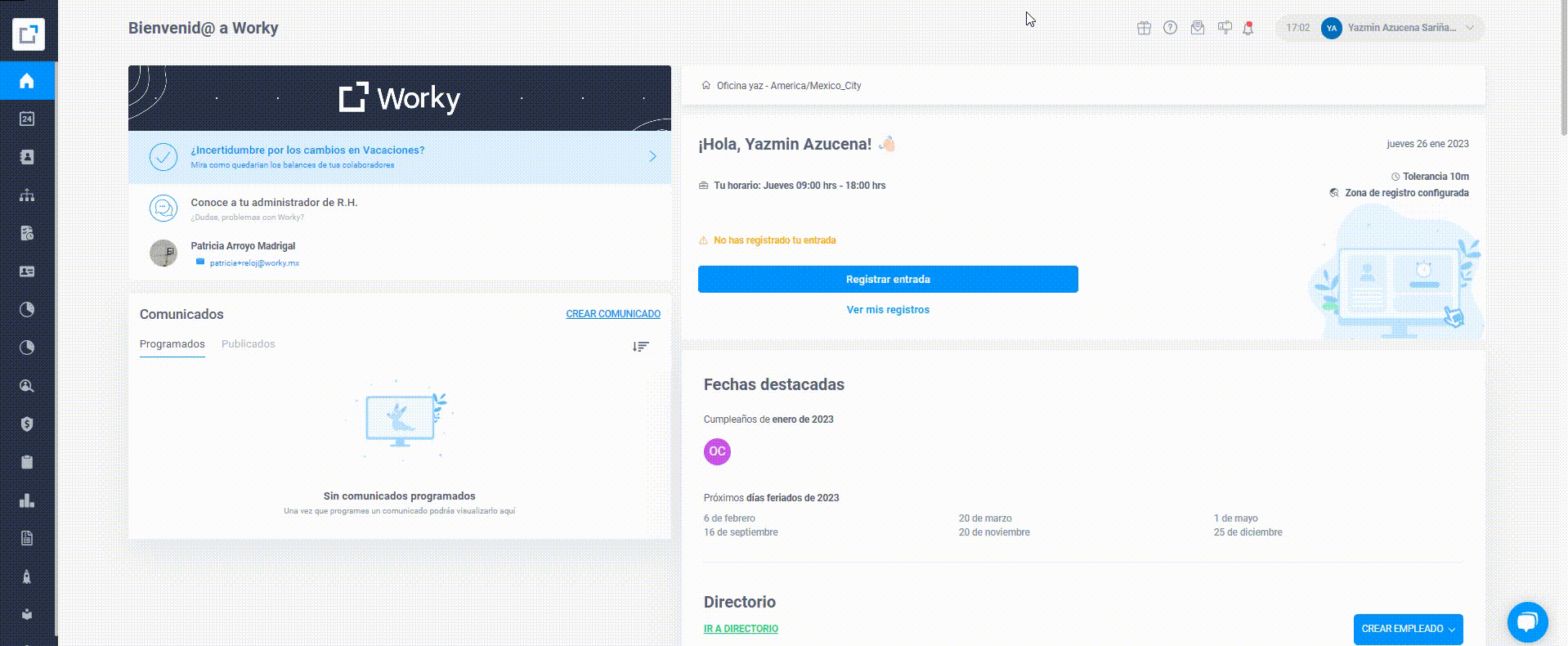This screenshot has width=1568, height=646.
Task: Click the Registrar entrada button
Action: point(888,279)
